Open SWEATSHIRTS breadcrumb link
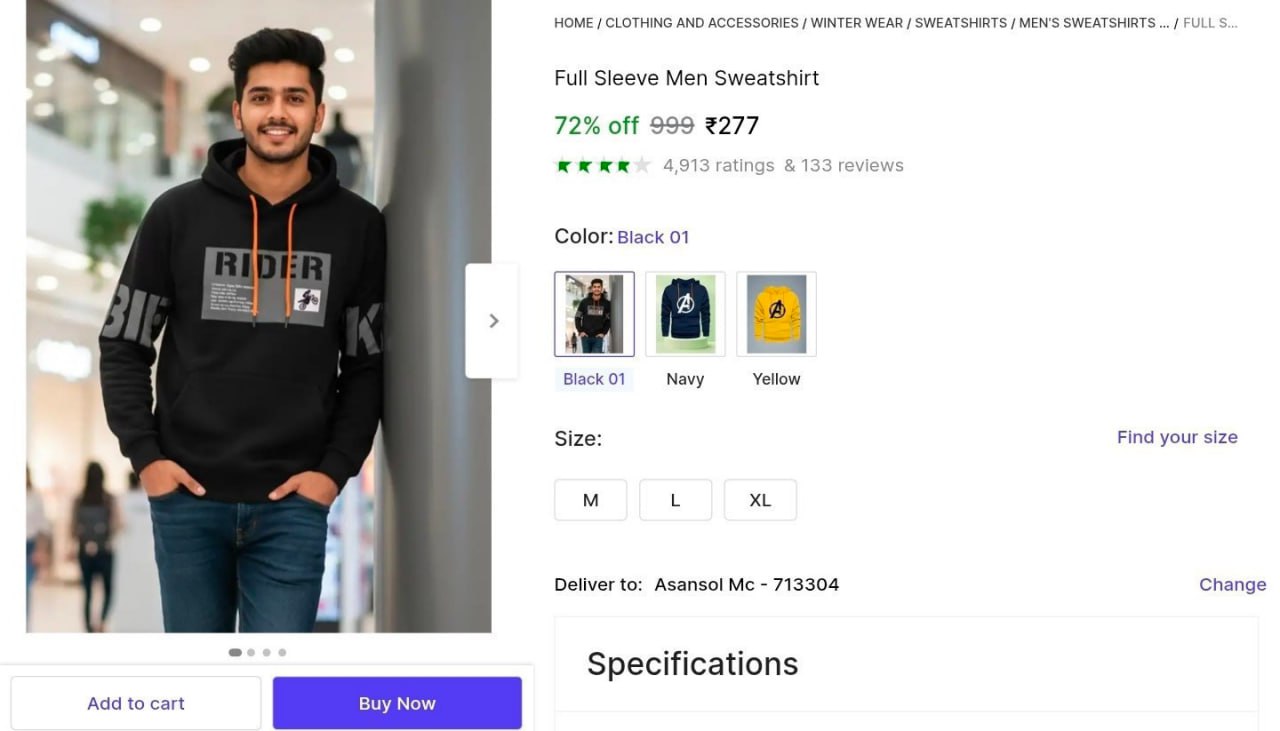The height and width of the screenshot is (731, 1280). click(960, 22)
